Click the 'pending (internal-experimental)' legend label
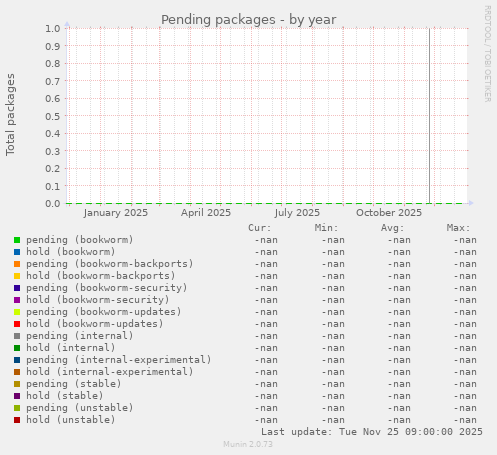This screenshot has height=455, width=497. pos(119,360)
